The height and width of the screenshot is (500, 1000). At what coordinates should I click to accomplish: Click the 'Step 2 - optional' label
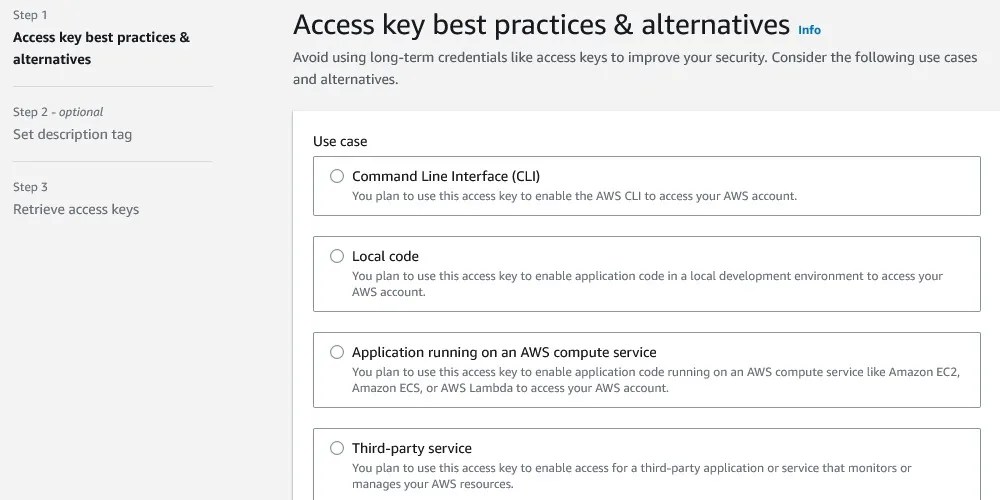point(58,112)
